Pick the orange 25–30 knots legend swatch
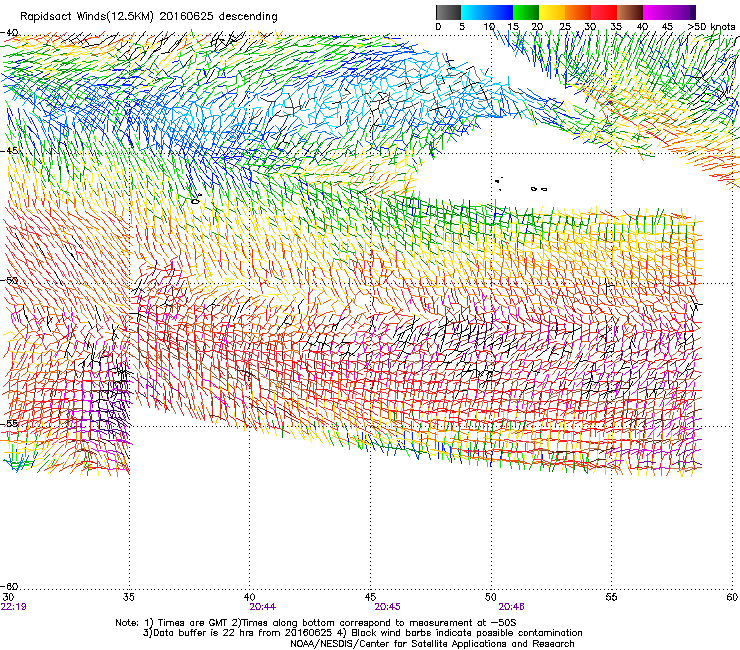The image size is (740, 650). pyautogui.click(x=578, y=12)
